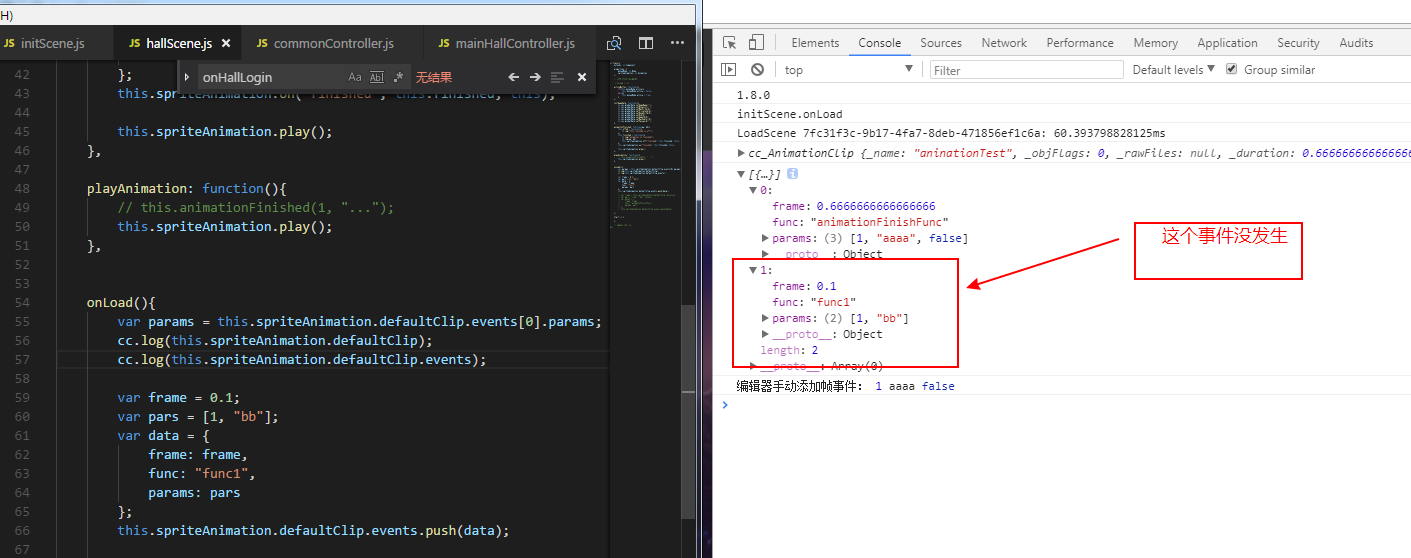The image size is (1411, 558).
Task: Split the VS Code editor
Action: click(646, 43)
